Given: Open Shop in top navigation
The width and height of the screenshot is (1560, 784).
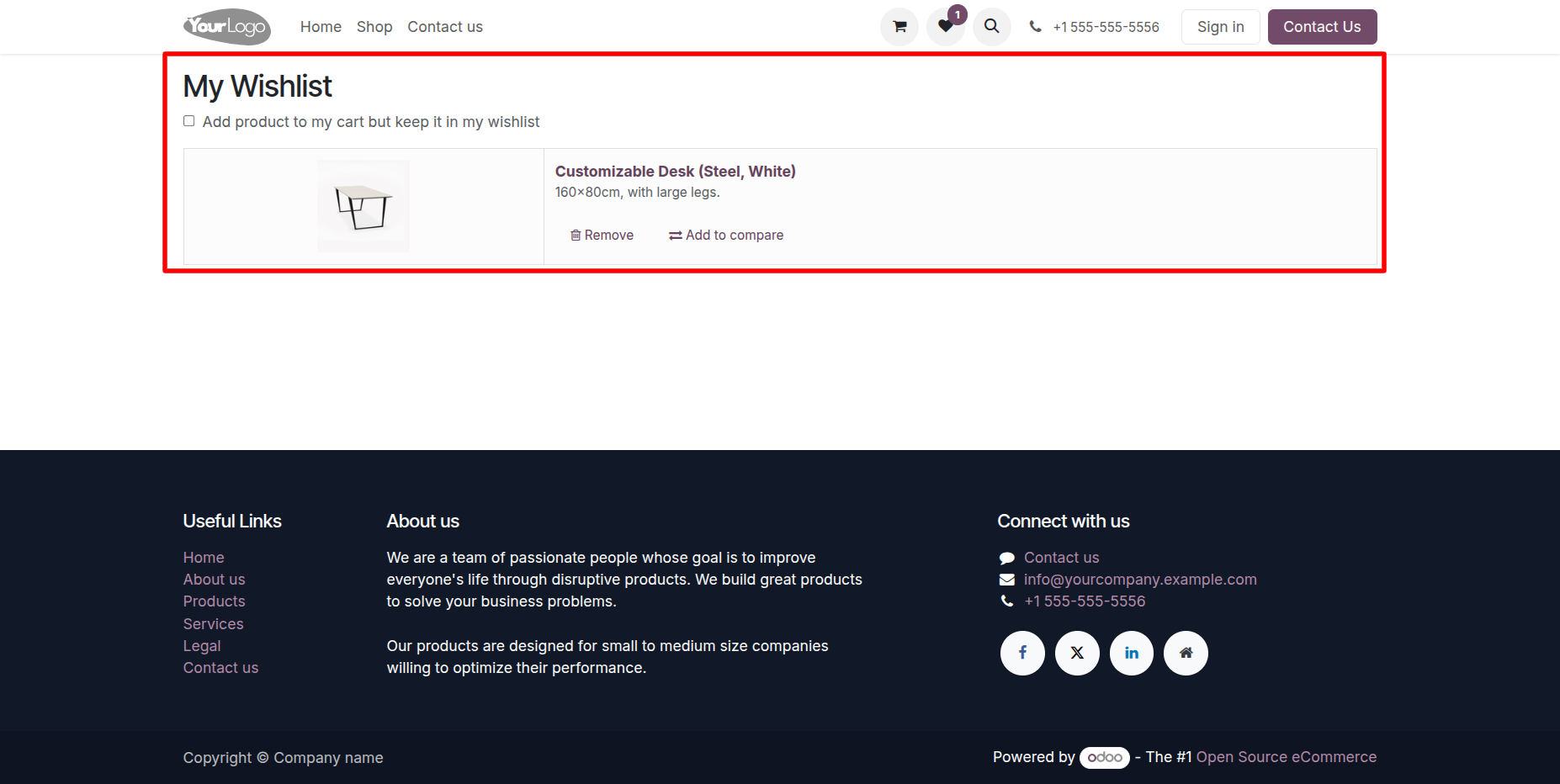Looking at the screenshot, I should pos(374,27).
